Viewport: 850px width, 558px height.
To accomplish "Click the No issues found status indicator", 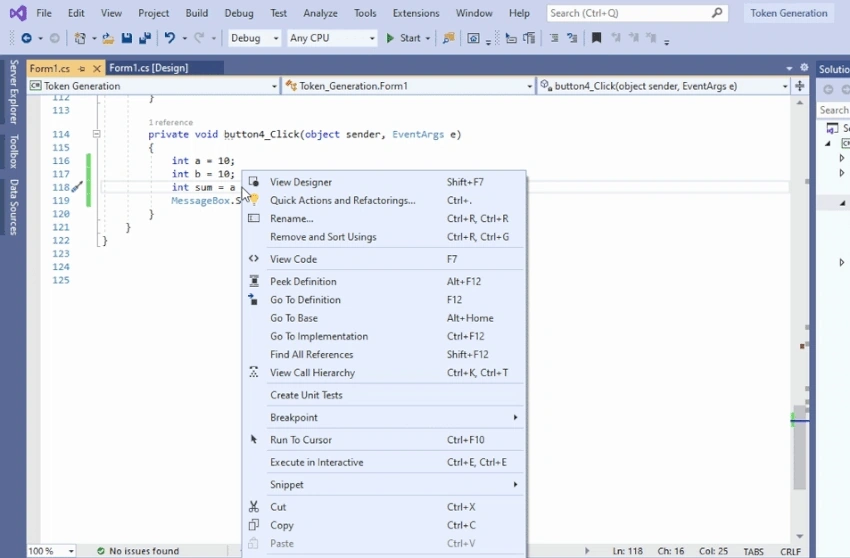I will point(138,551).
